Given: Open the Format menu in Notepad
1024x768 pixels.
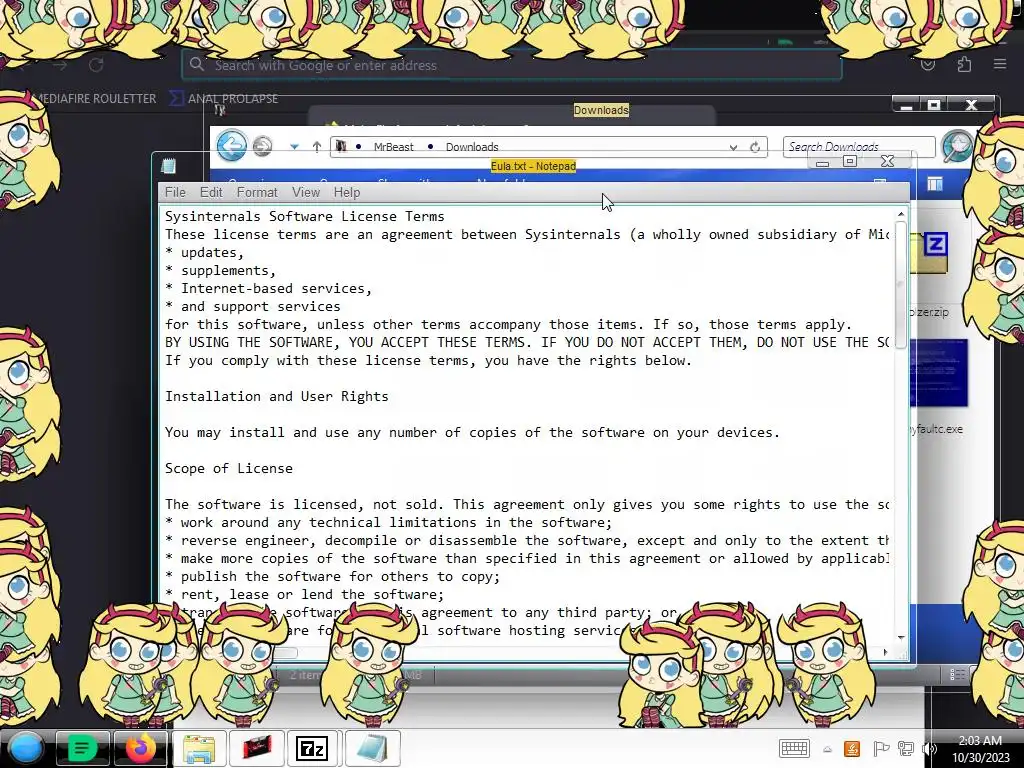Looking at the screenshot, I should 257,192.
